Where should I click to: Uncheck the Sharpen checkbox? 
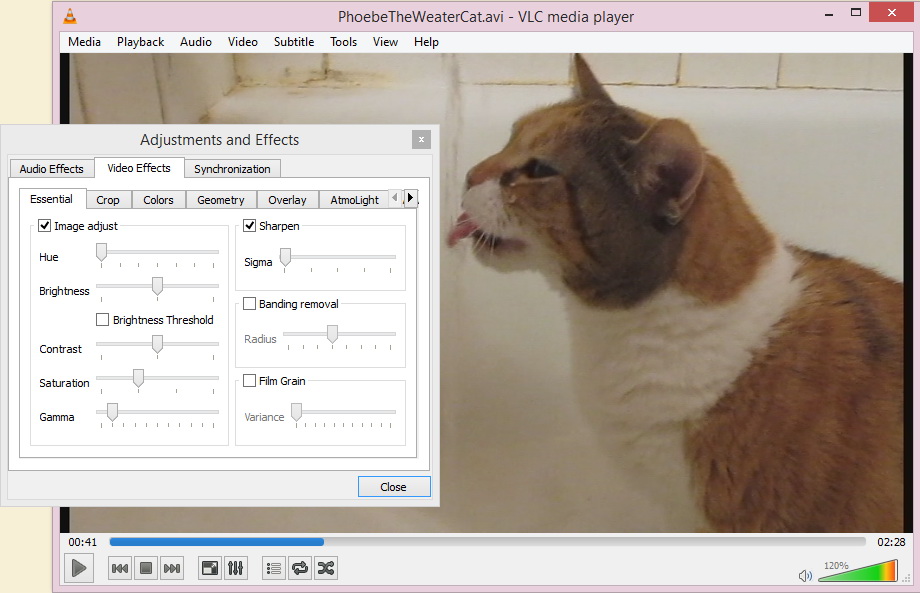[x=249, y=226]
